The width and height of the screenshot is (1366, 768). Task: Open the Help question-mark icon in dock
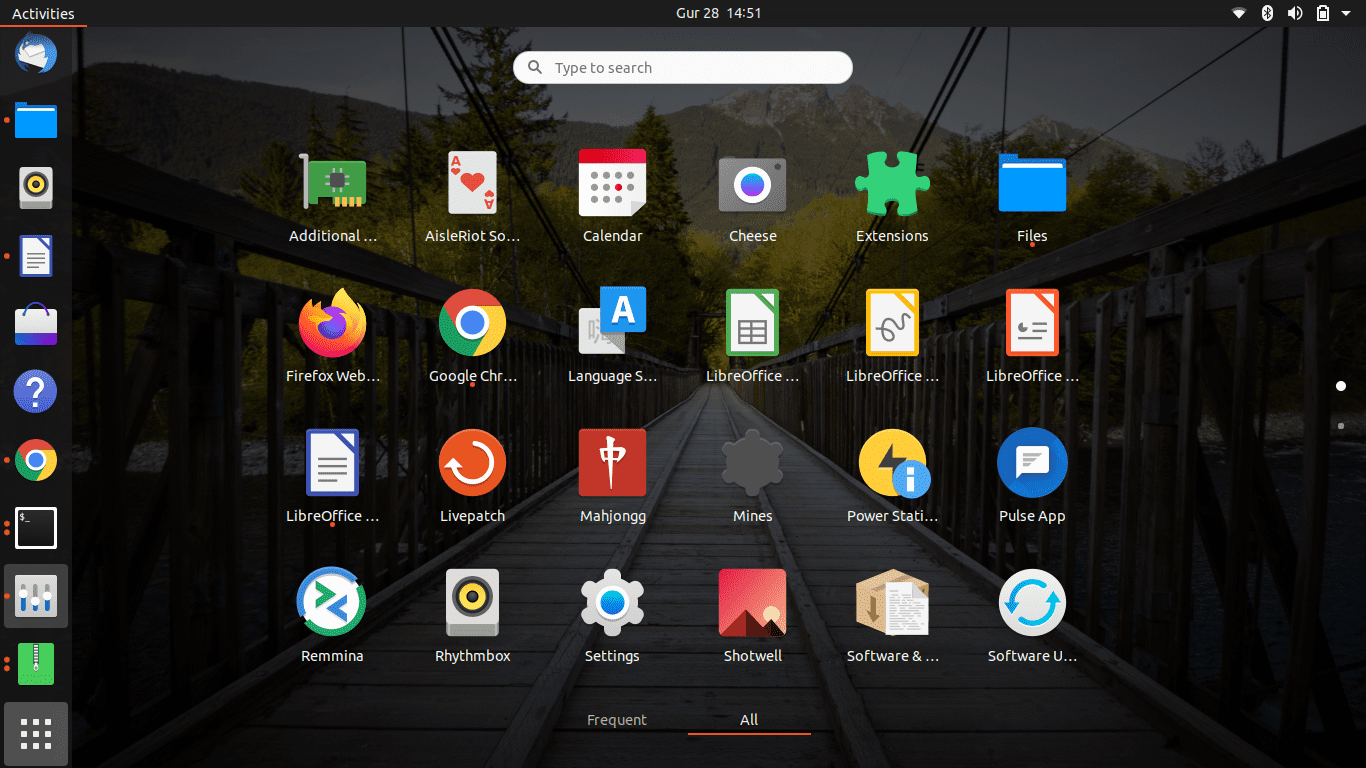point(36,392)
